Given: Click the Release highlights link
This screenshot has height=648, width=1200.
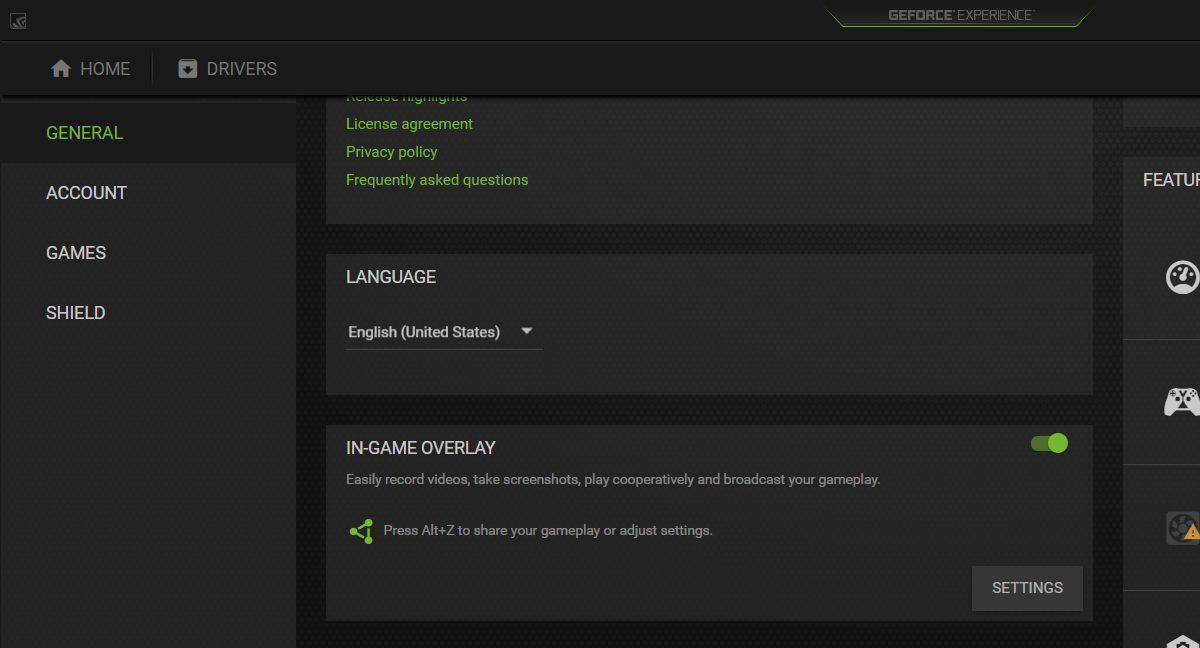Looking at the screenshot, I should (406, 98).
